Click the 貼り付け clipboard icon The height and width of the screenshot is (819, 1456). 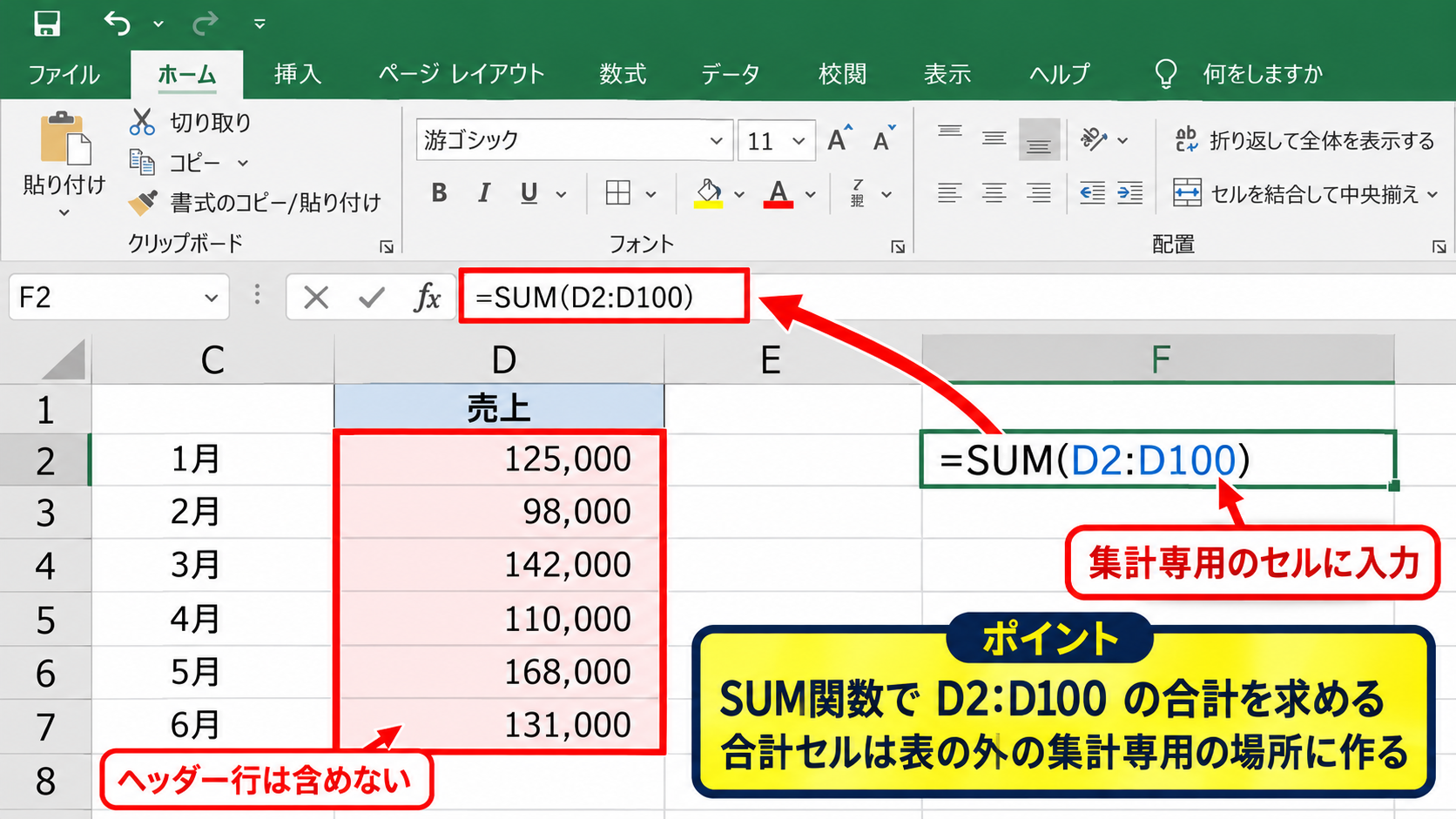pyautogui.click(x=64, y=139)
